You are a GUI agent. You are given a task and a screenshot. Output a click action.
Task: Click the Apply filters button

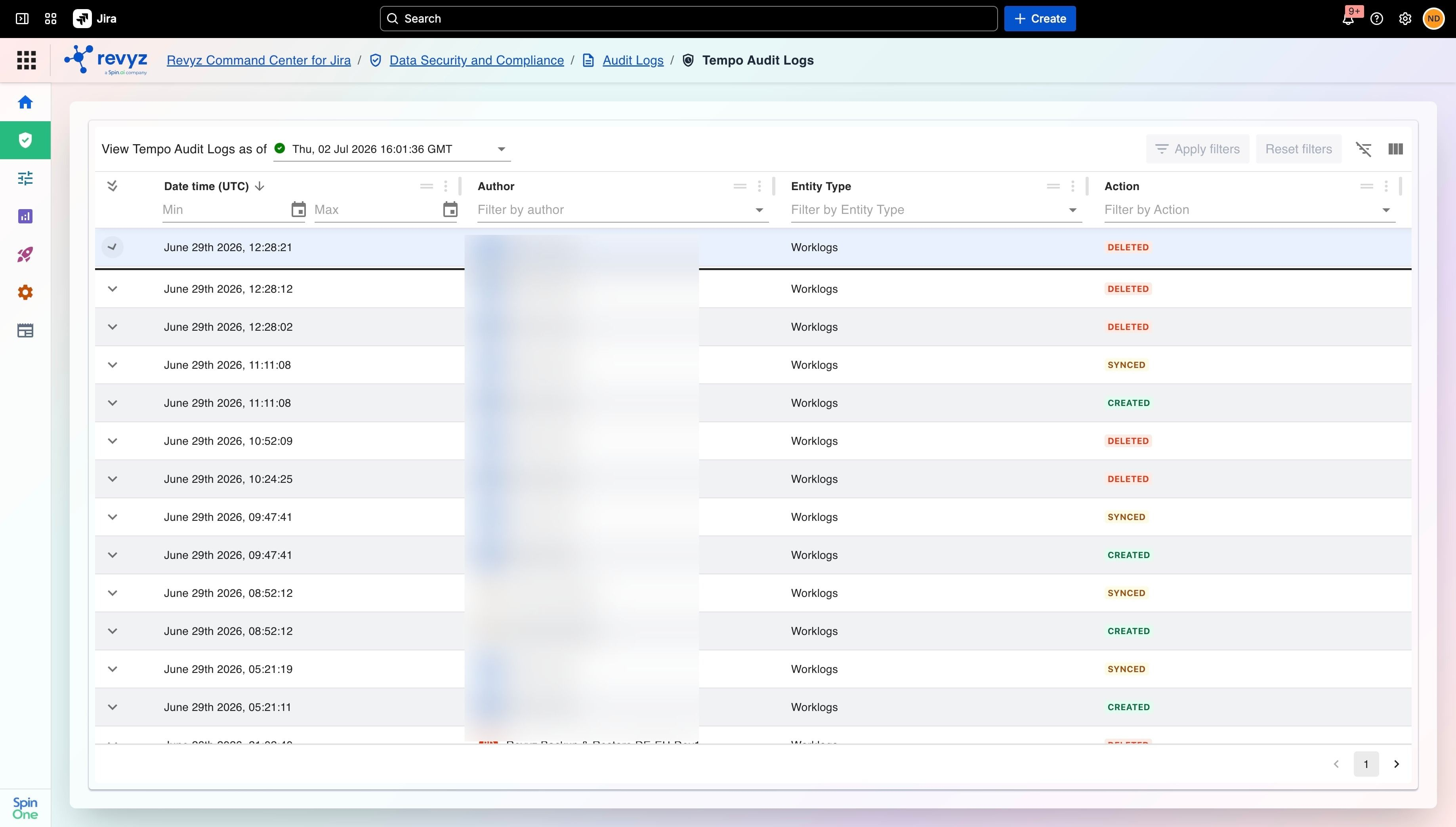click(1198, 149)
